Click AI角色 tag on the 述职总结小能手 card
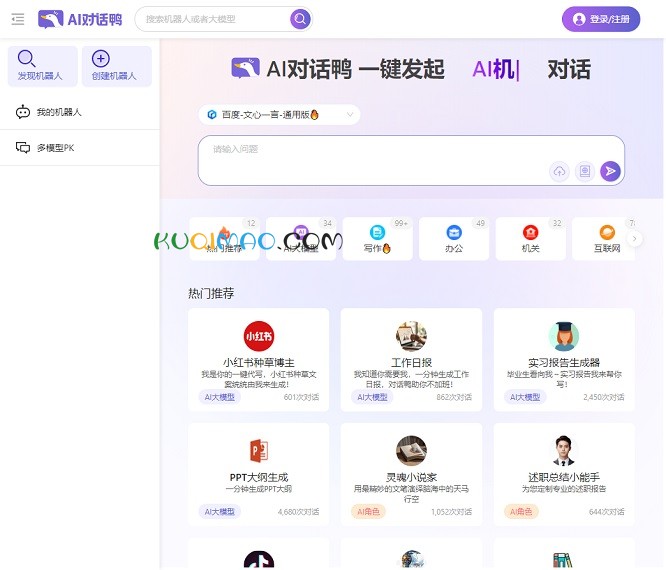666x570 pixels. pyautogui.click(x=521, y=512)
